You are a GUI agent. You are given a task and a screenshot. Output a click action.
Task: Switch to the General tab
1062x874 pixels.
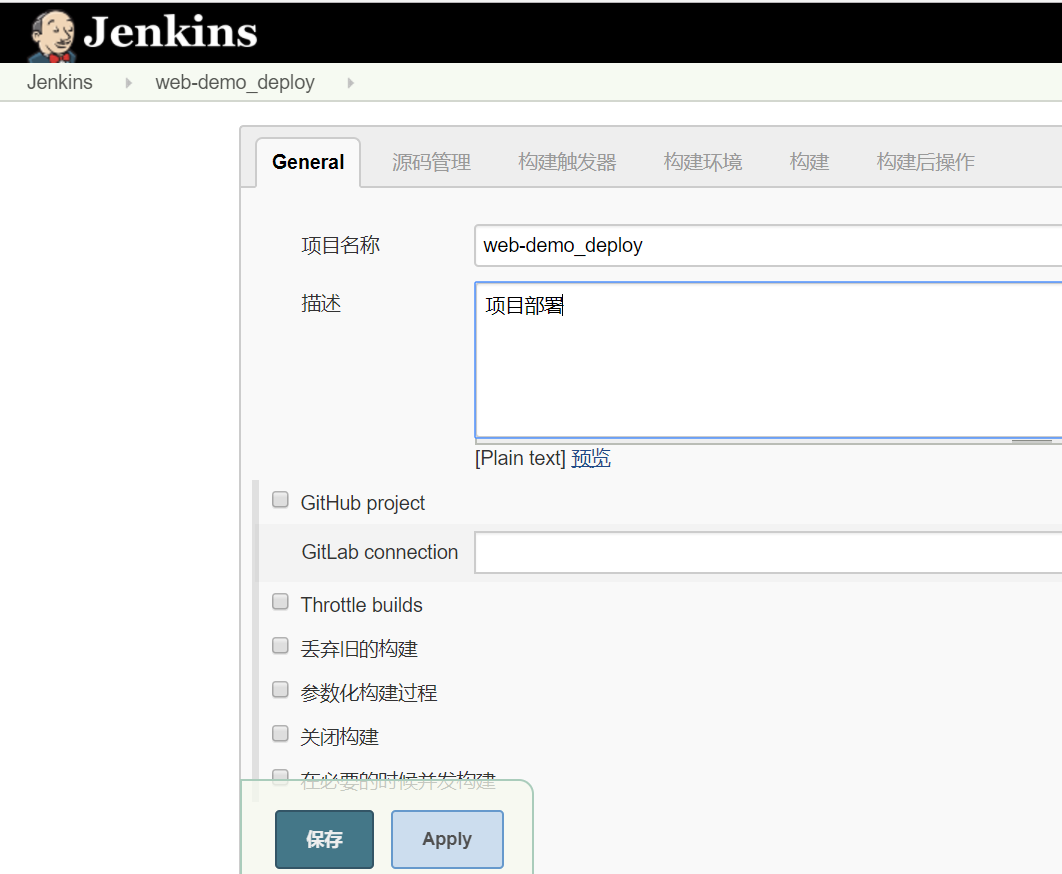[x=308, y=162]
